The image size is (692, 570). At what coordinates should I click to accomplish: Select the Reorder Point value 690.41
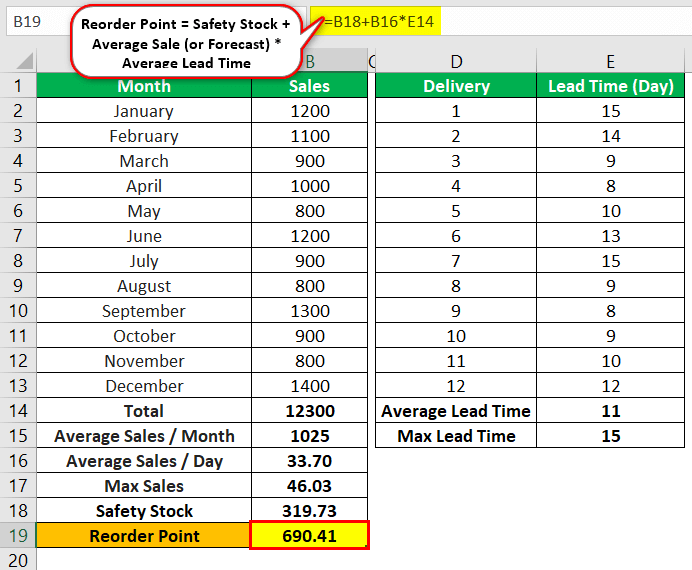coord(309,536)
